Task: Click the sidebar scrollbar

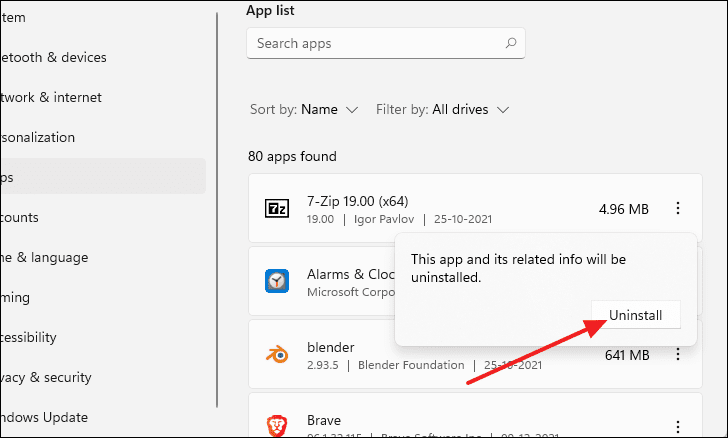Action: coord(217,210)
